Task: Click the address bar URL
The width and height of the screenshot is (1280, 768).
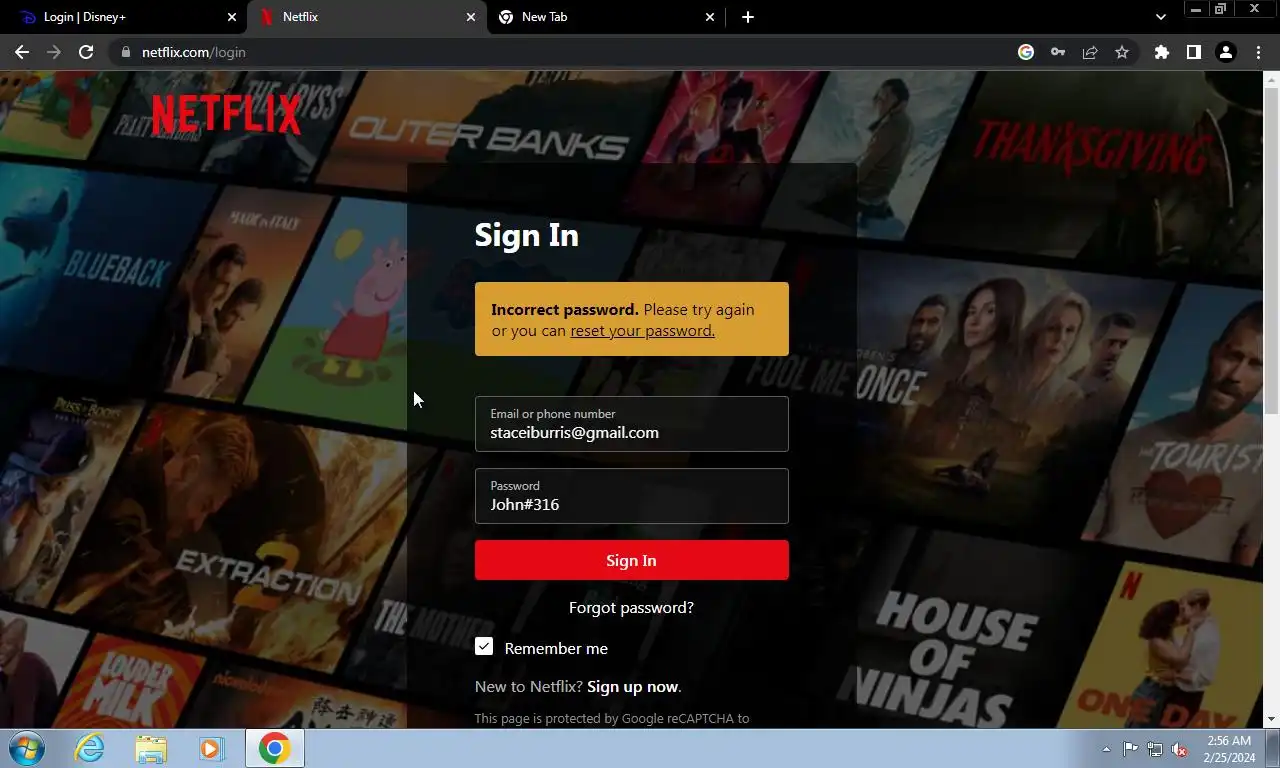Action: (193, 52)
